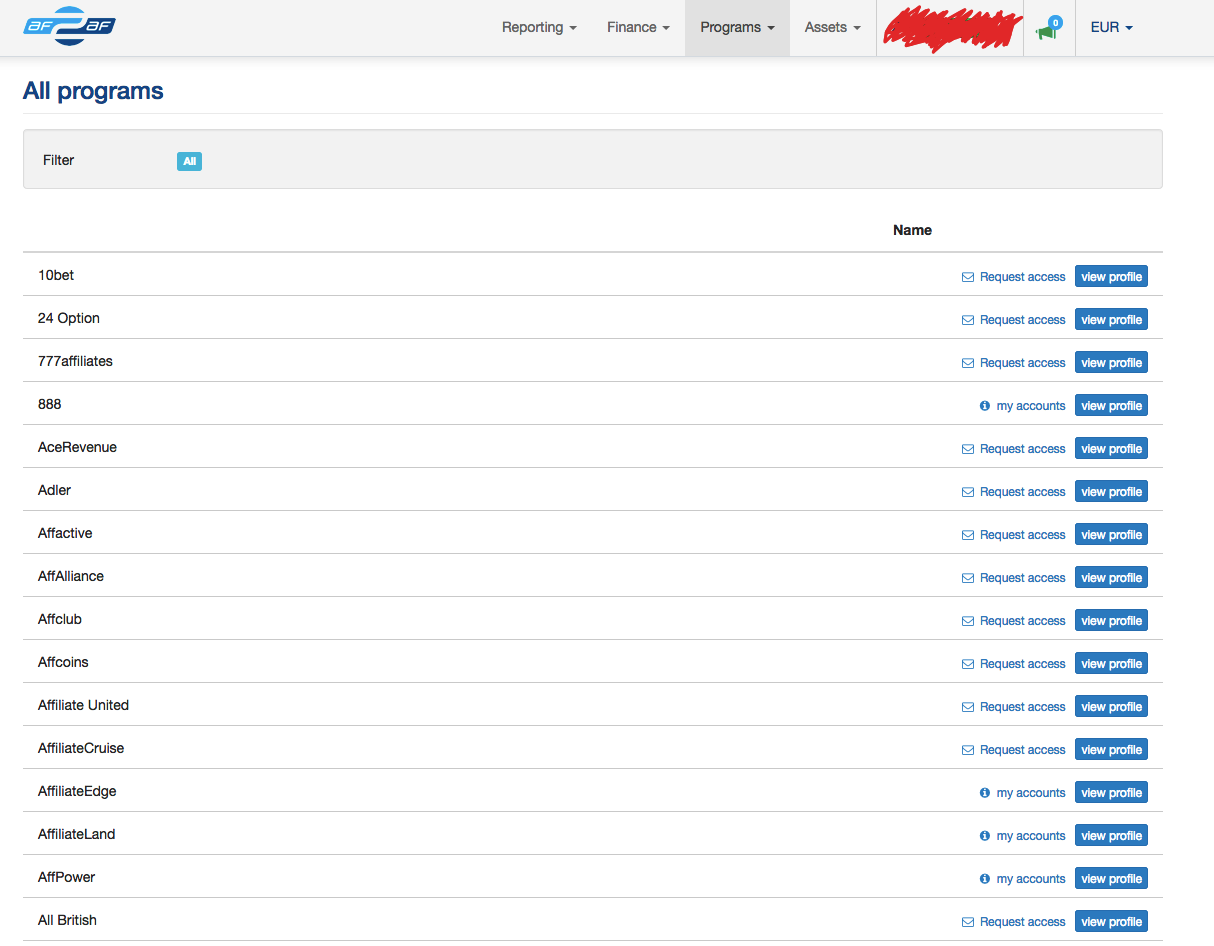
Task: View profile of AffiliateCruise
Action: point(1111,750)
